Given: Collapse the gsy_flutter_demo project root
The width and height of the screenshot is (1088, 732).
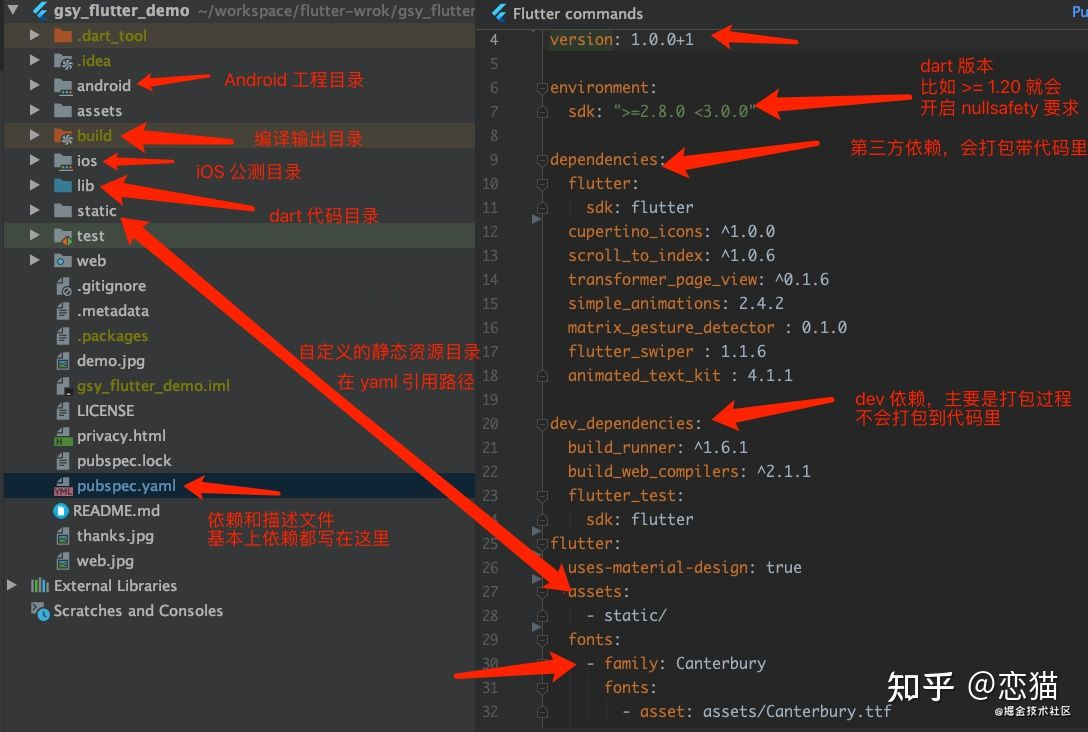Looking at the screenshot, I should (x=12, y=10).
